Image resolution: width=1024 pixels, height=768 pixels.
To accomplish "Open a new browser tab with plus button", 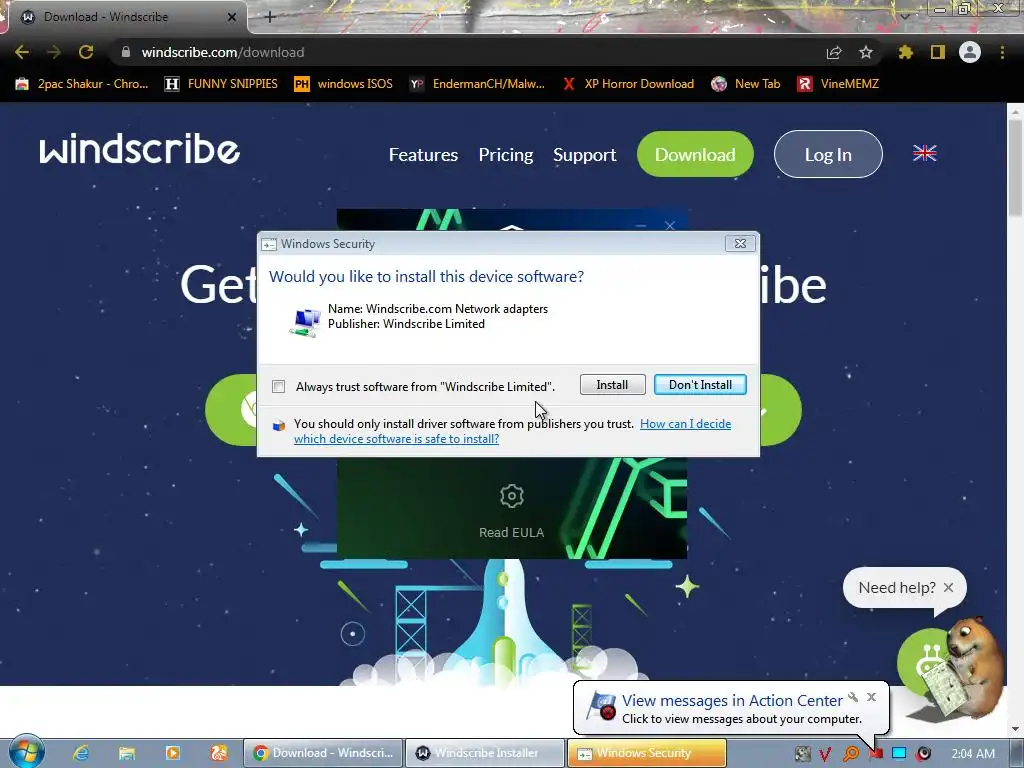I will 270,17.
